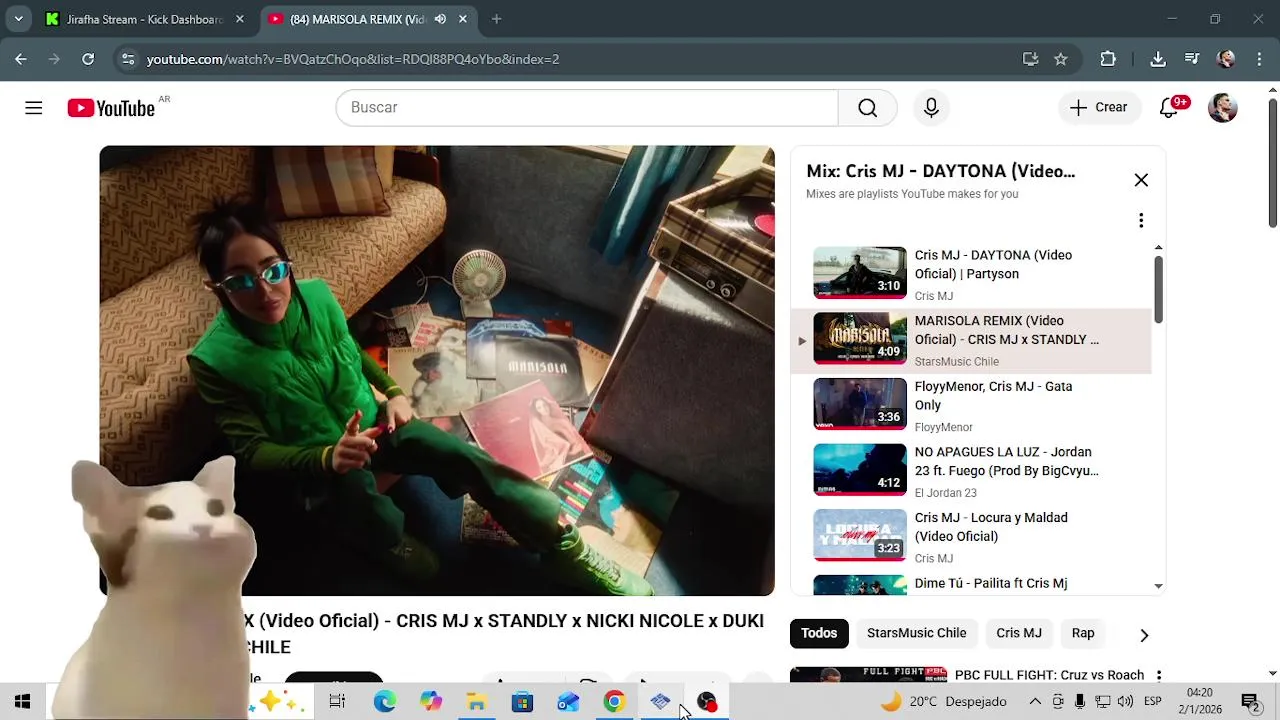Open the Windows Start menu
1280x720 pixels.
[x=22, y=702]
